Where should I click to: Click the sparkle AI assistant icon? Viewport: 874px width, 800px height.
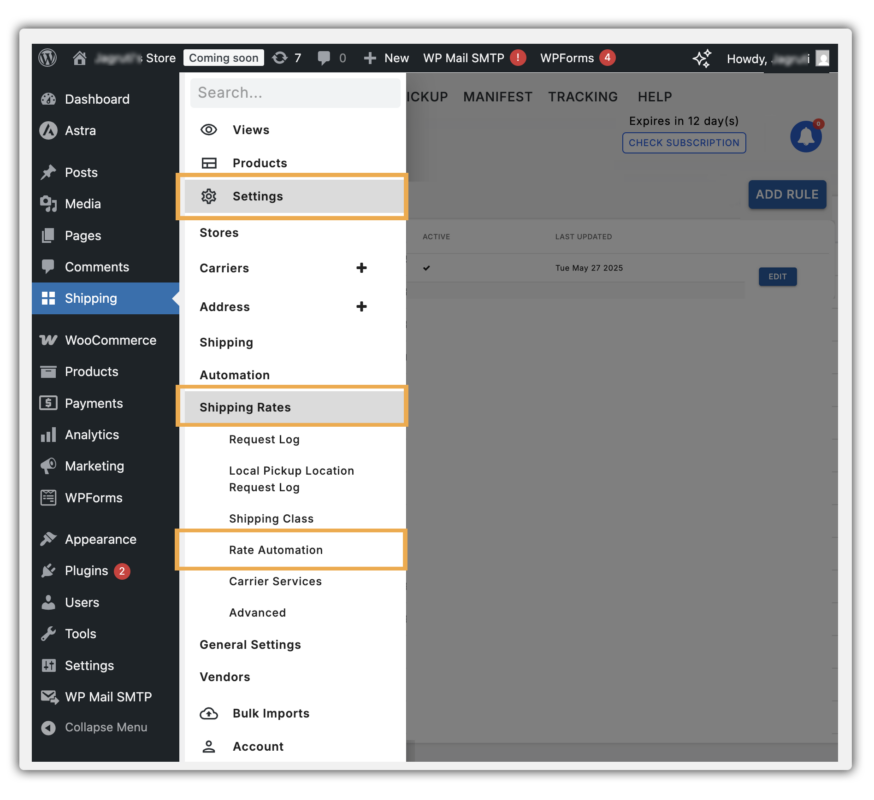702,59
